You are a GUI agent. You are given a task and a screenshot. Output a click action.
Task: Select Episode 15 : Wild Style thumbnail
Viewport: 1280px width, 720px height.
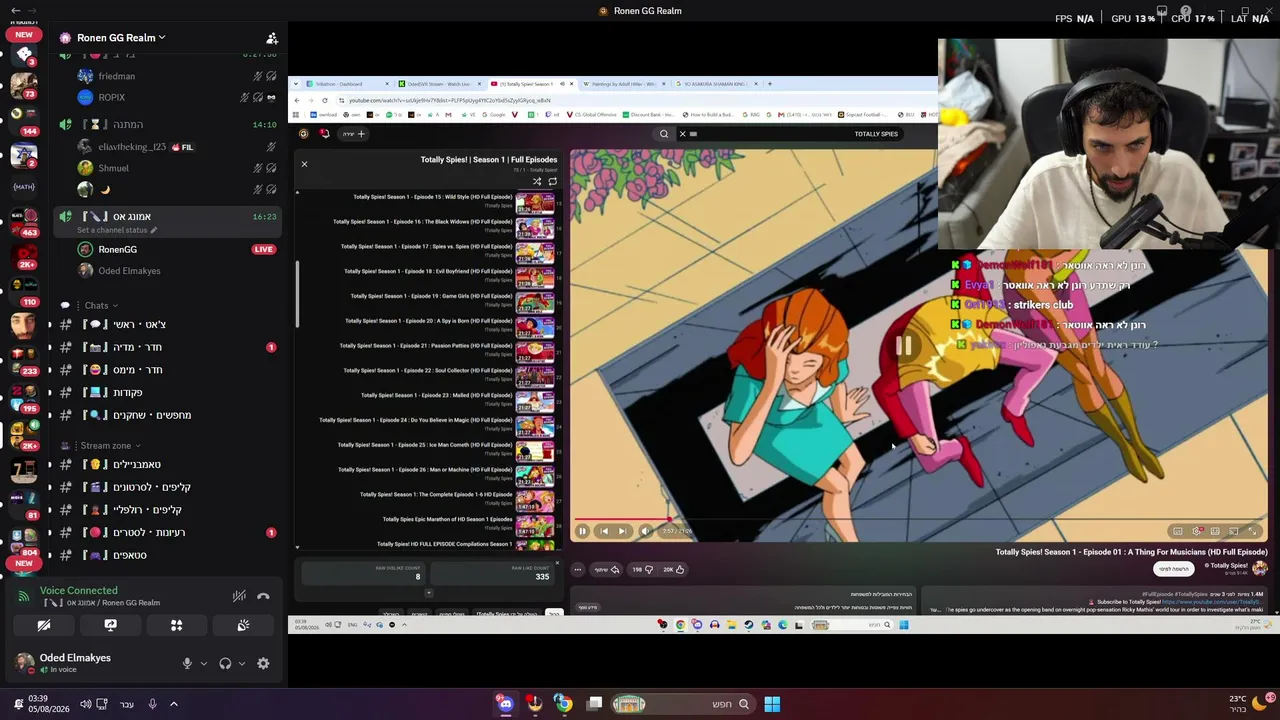(535, 203)
